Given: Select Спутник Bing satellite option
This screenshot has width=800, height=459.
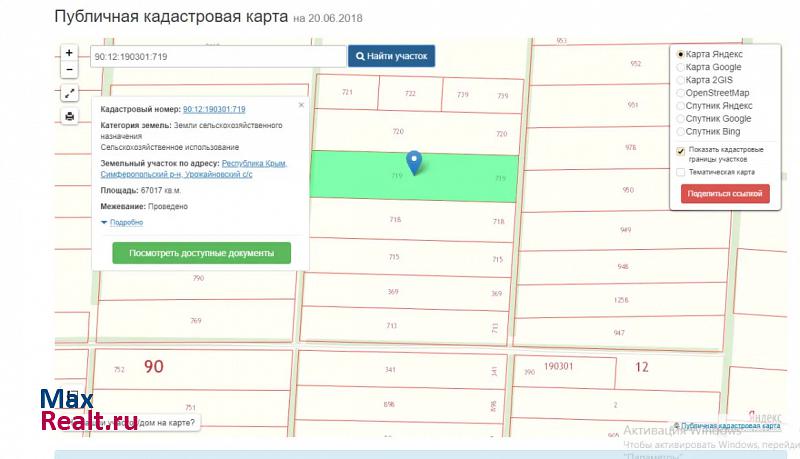Looking at the screenshot, I should (681, 132).
